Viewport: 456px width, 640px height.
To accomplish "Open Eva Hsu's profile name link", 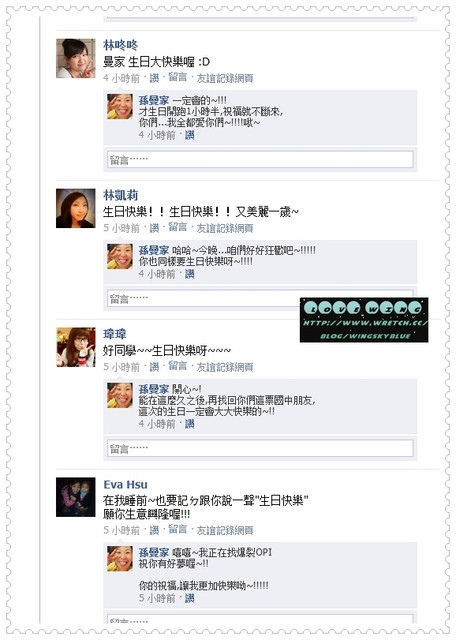I will [x=125, y=484].
